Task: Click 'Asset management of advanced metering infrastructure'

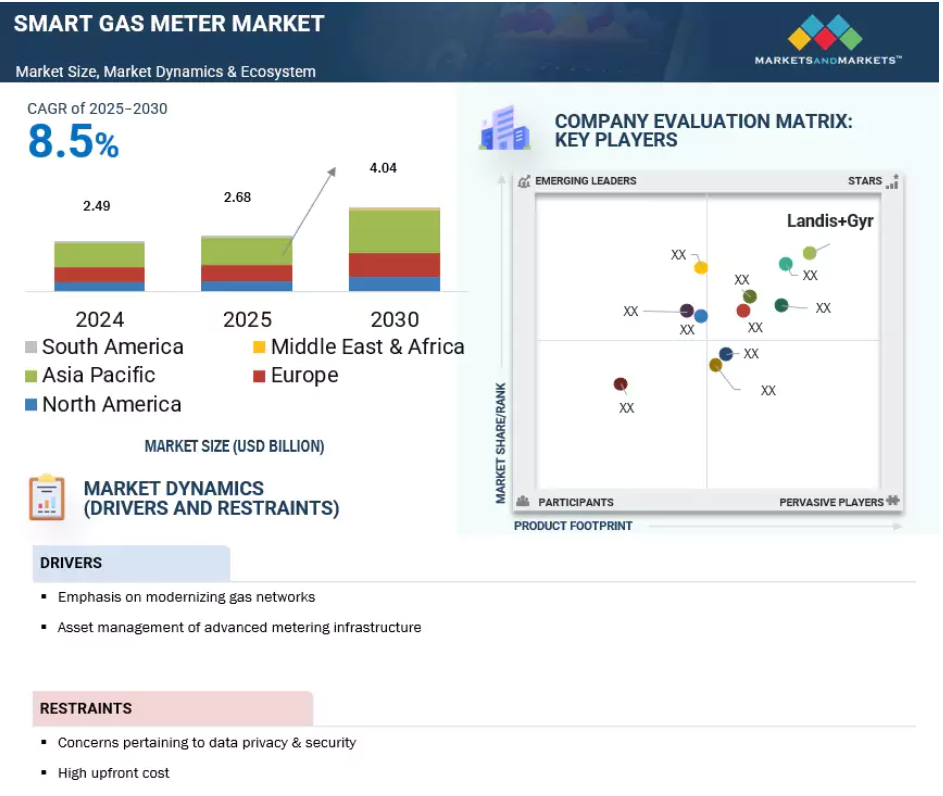Action: tap(239, 627)
